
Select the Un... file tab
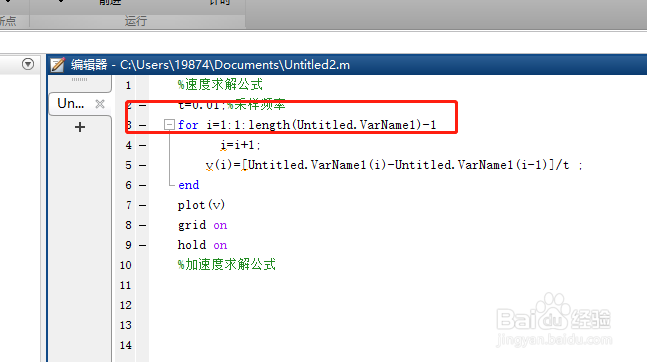tap(71, 104)
